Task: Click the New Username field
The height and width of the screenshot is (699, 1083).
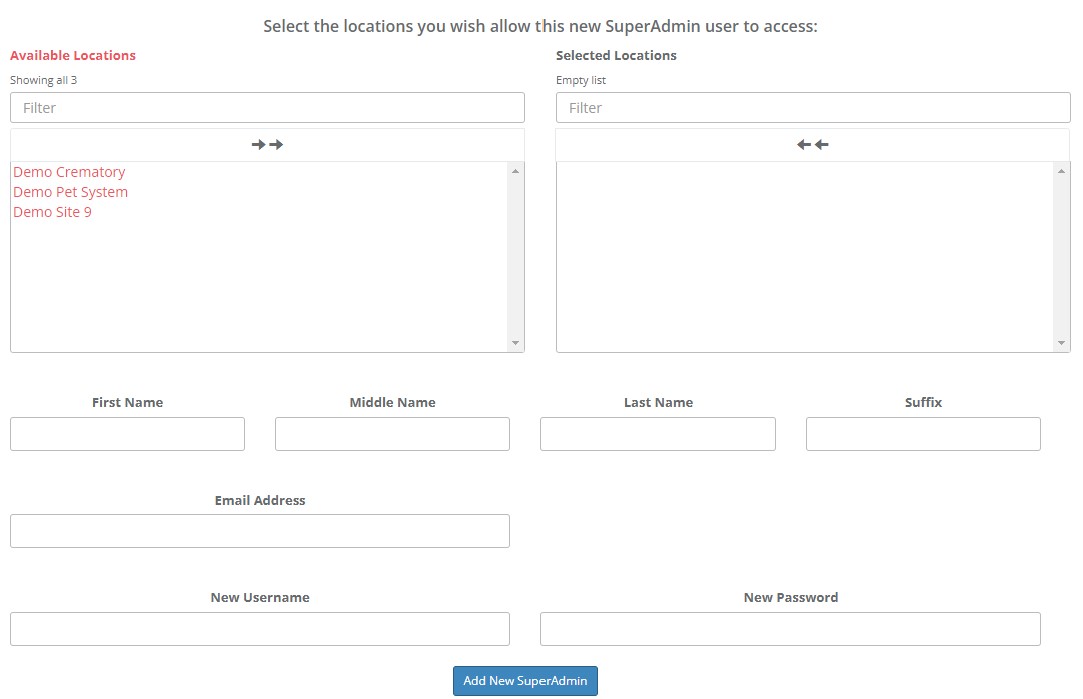Action: [260, 629]
